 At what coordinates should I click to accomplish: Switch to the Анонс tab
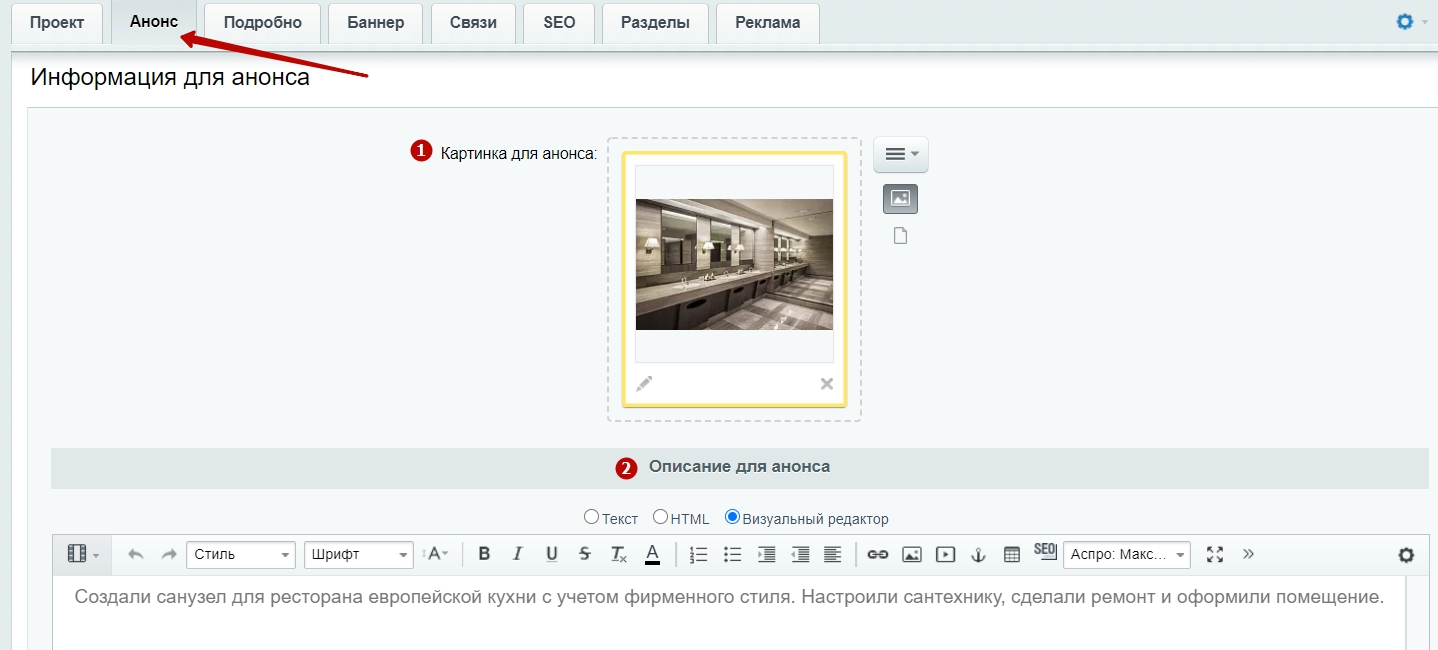(154, 22)
